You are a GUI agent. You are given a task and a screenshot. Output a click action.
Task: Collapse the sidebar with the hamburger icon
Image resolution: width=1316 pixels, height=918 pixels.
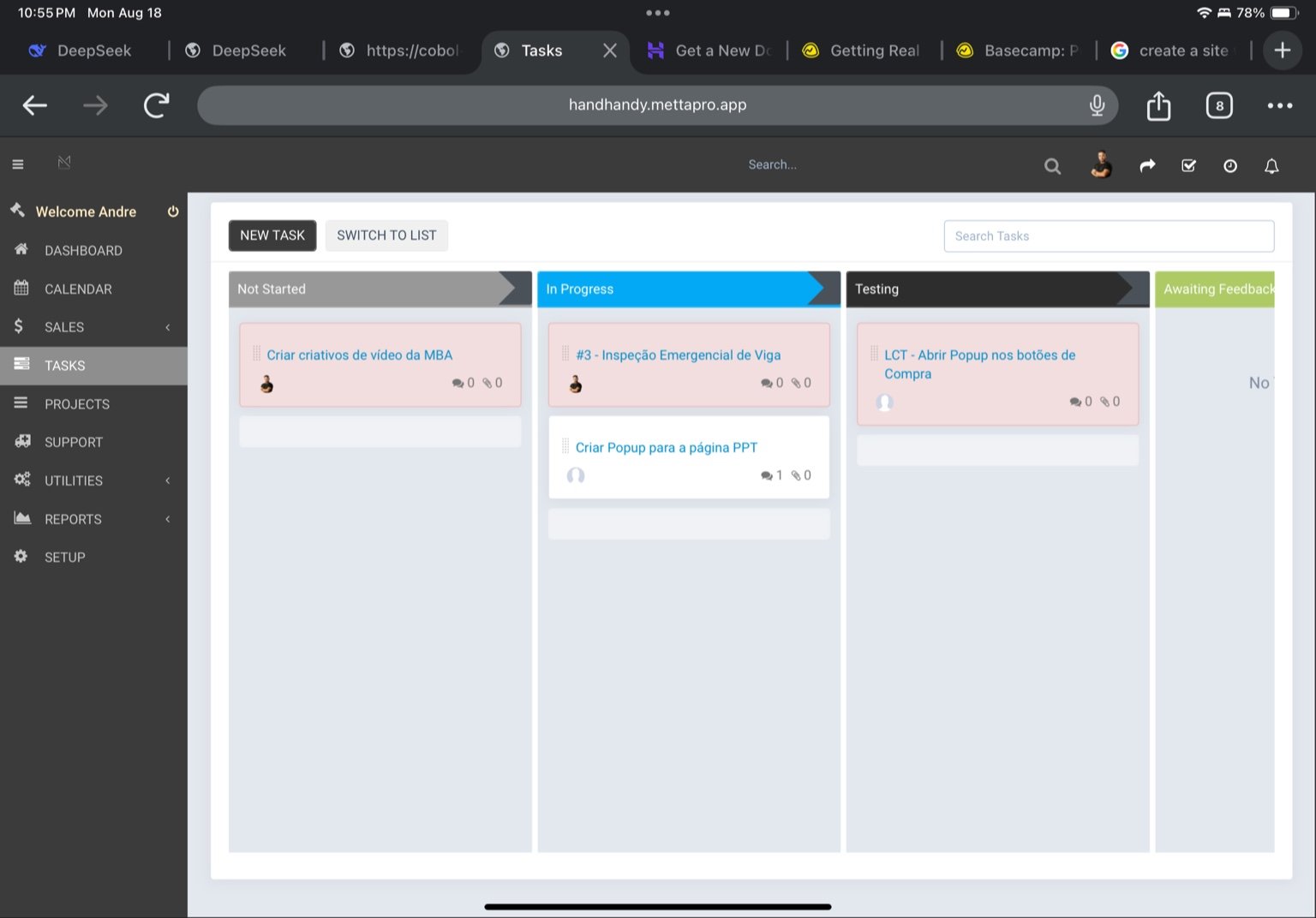[x=17, y=163]
